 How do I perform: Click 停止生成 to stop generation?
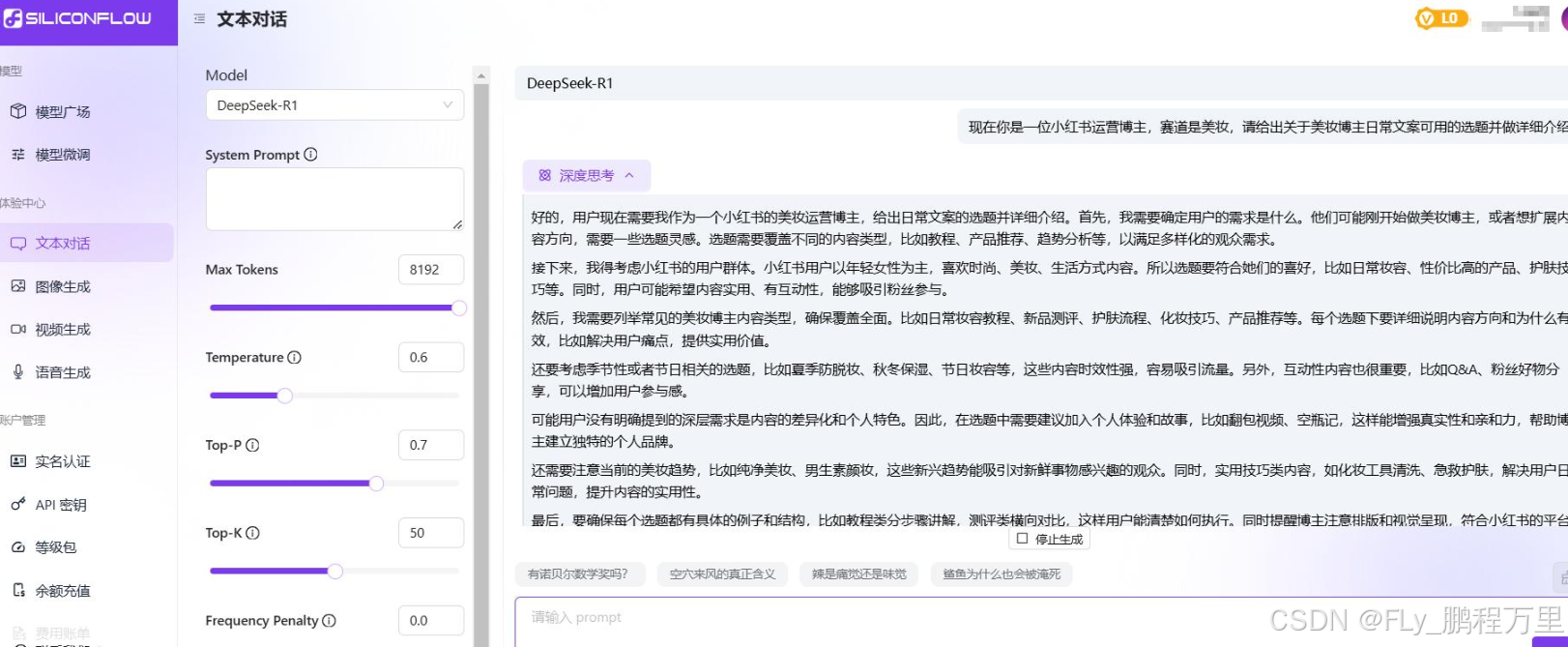pos(1050,539)
